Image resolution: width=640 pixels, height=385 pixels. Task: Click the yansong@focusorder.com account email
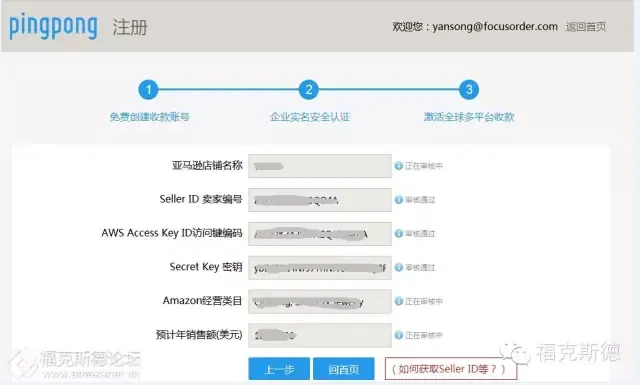point(495,27)
